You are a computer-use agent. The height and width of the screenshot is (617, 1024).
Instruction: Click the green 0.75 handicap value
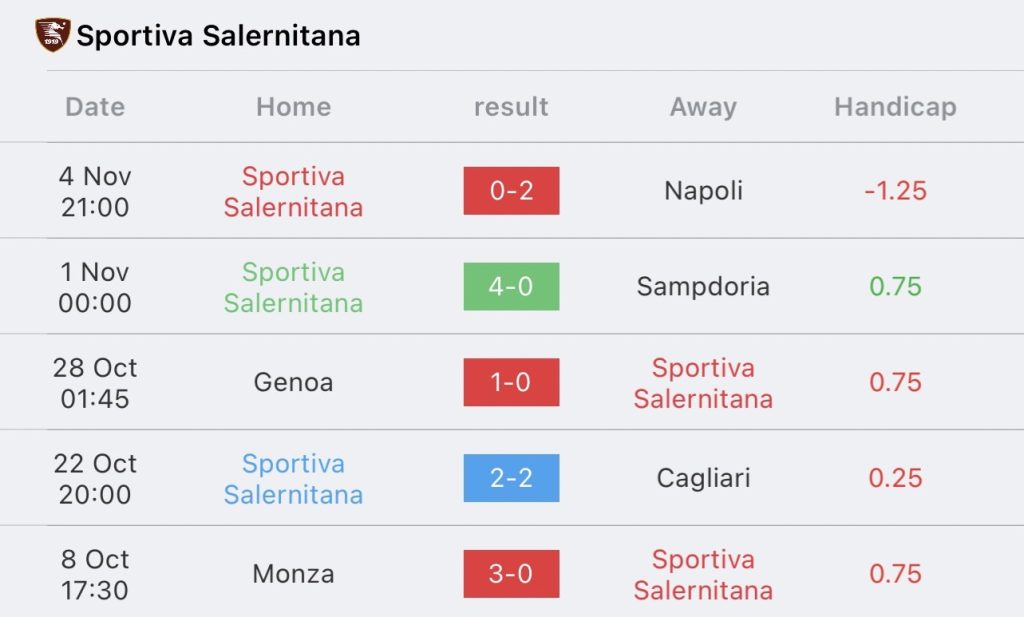click(x=895, y=286)
